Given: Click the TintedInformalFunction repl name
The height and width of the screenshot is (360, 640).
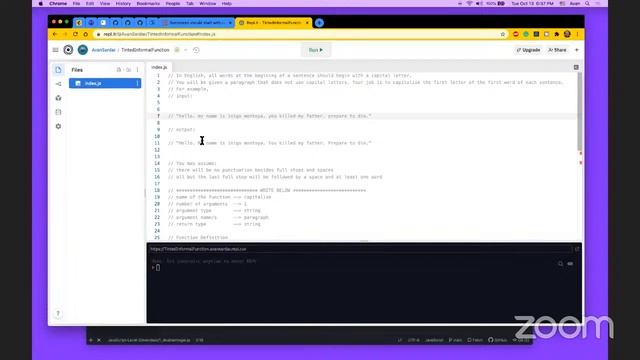Looking at the screenshot, I should click(x=145, y=50).
